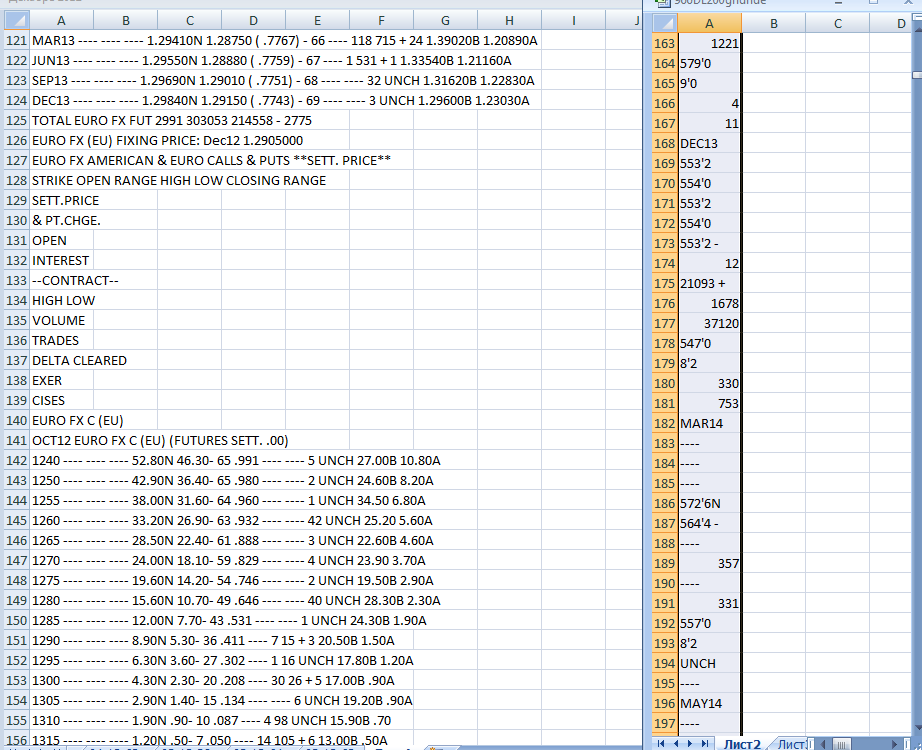
Task: Click 'UNCH' cell in right workbook row 194
Action: pos(709,664)
